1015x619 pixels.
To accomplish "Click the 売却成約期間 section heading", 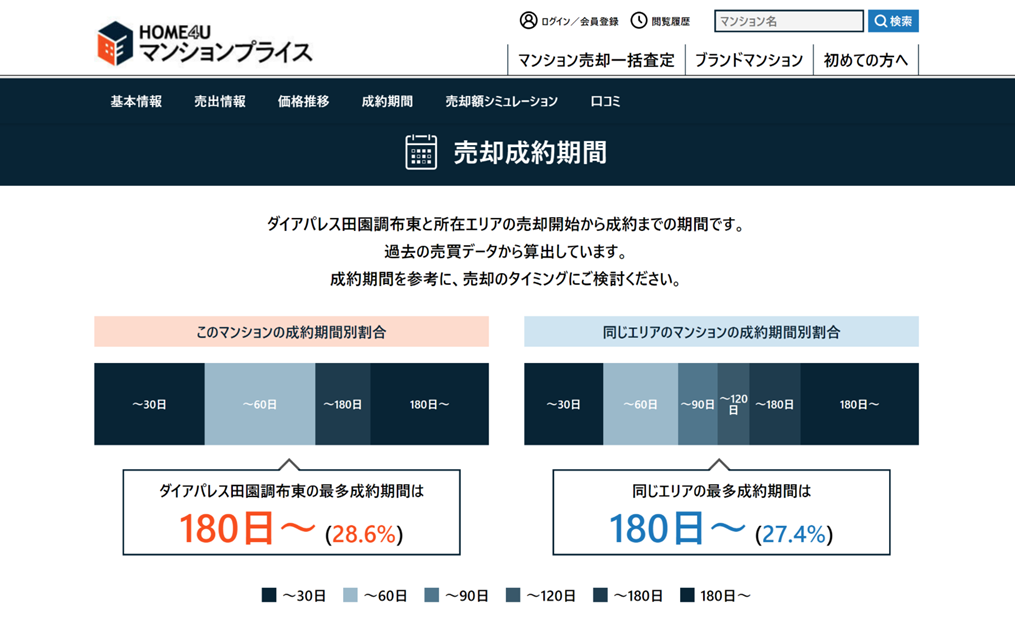I will point(530,153).
